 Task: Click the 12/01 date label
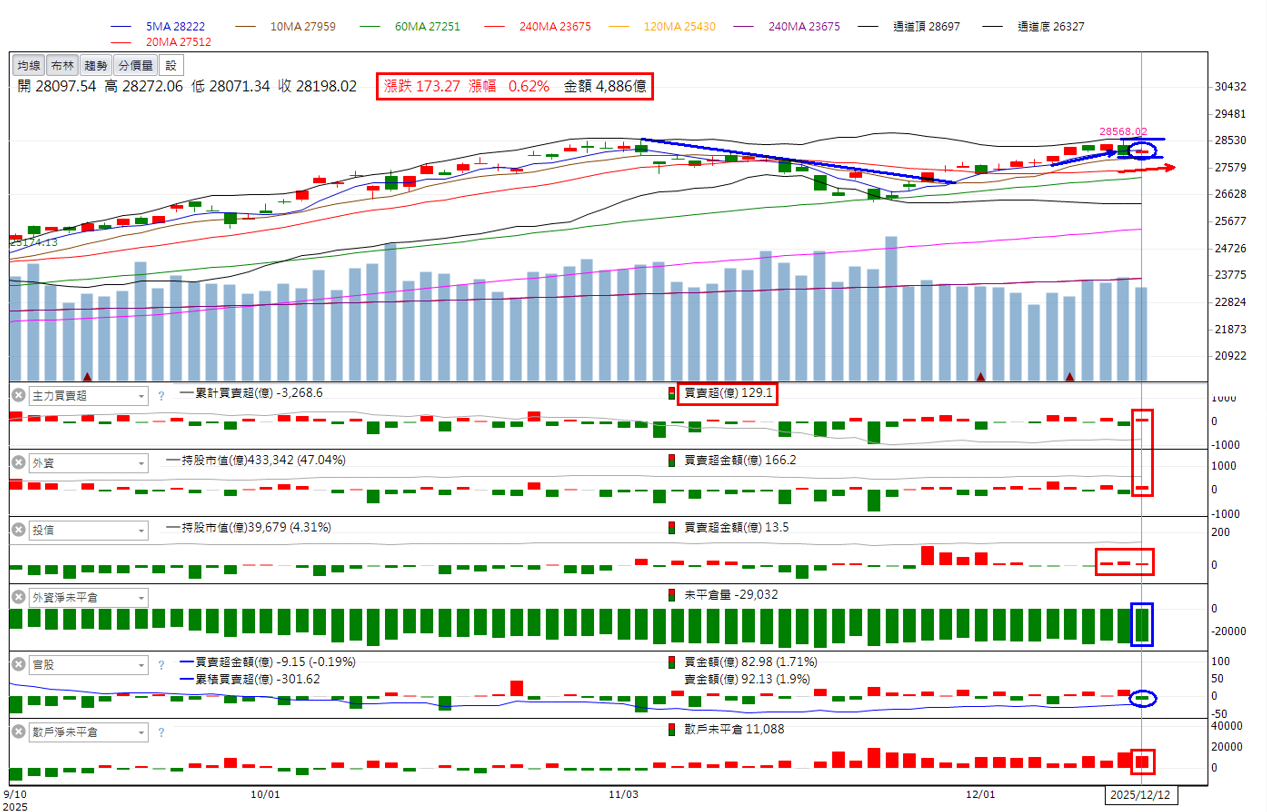click(x=981, y=795)
